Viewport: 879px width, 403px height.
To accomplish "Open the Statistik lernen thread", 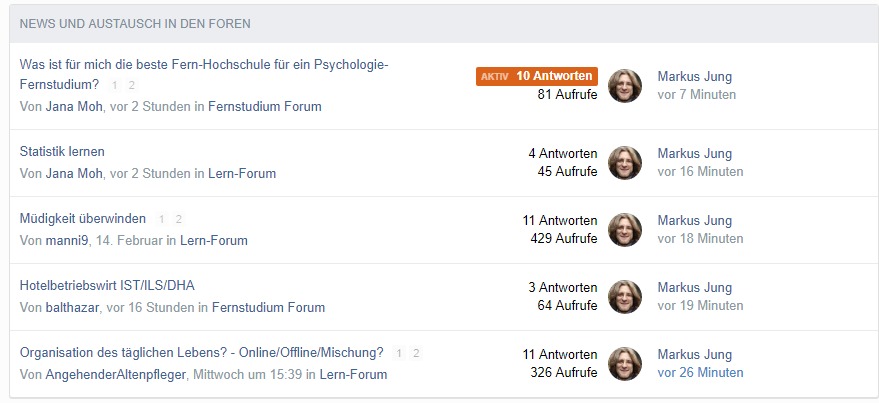I will coord(62,152).
